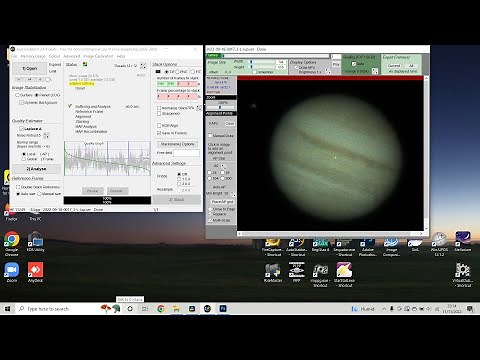Click in the Free field input
This screenshot has height=360, width=480.
click(186, 153)
